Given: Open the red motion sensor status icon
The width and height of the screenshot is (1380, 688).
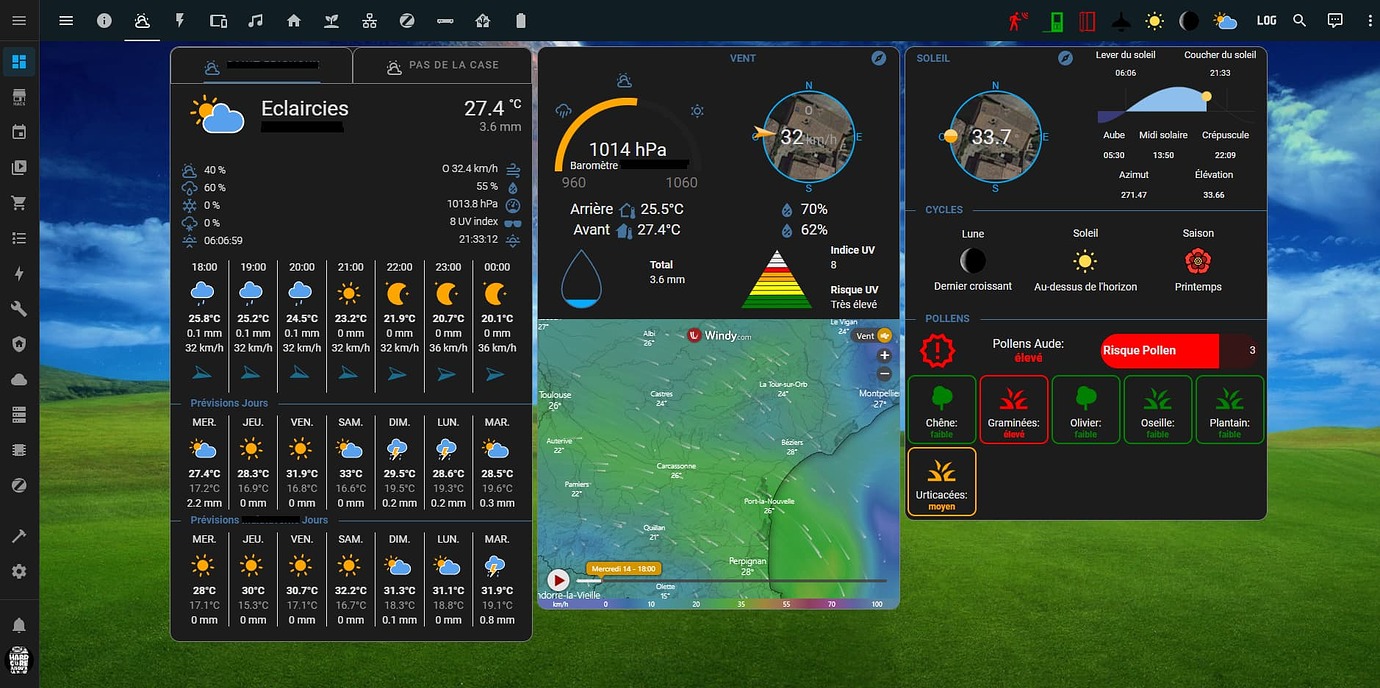Looking at the screenshot, I should click(x=1017, y=20).
